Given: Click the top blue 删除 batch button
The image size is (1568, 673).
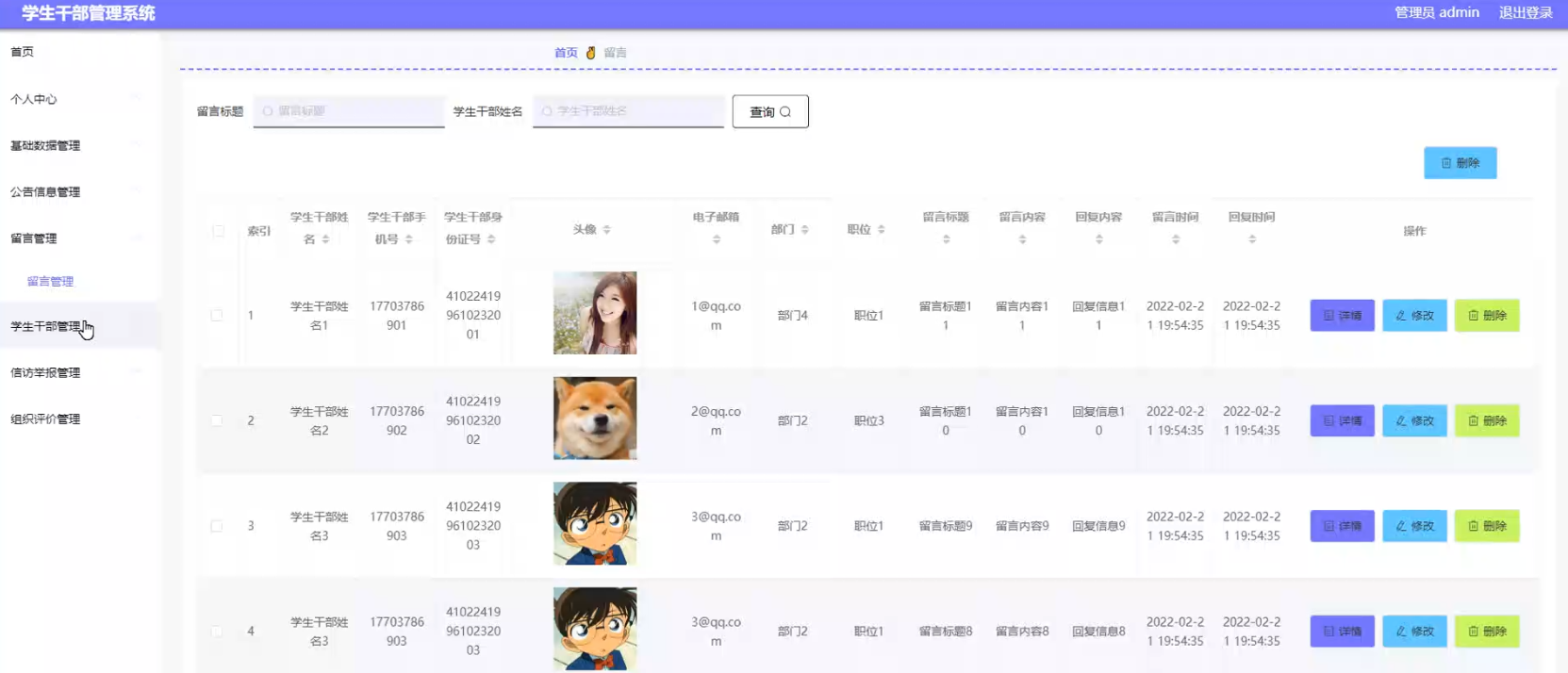Looking at the screenshot, I should pyautogui.click(x=1461, y=163).
